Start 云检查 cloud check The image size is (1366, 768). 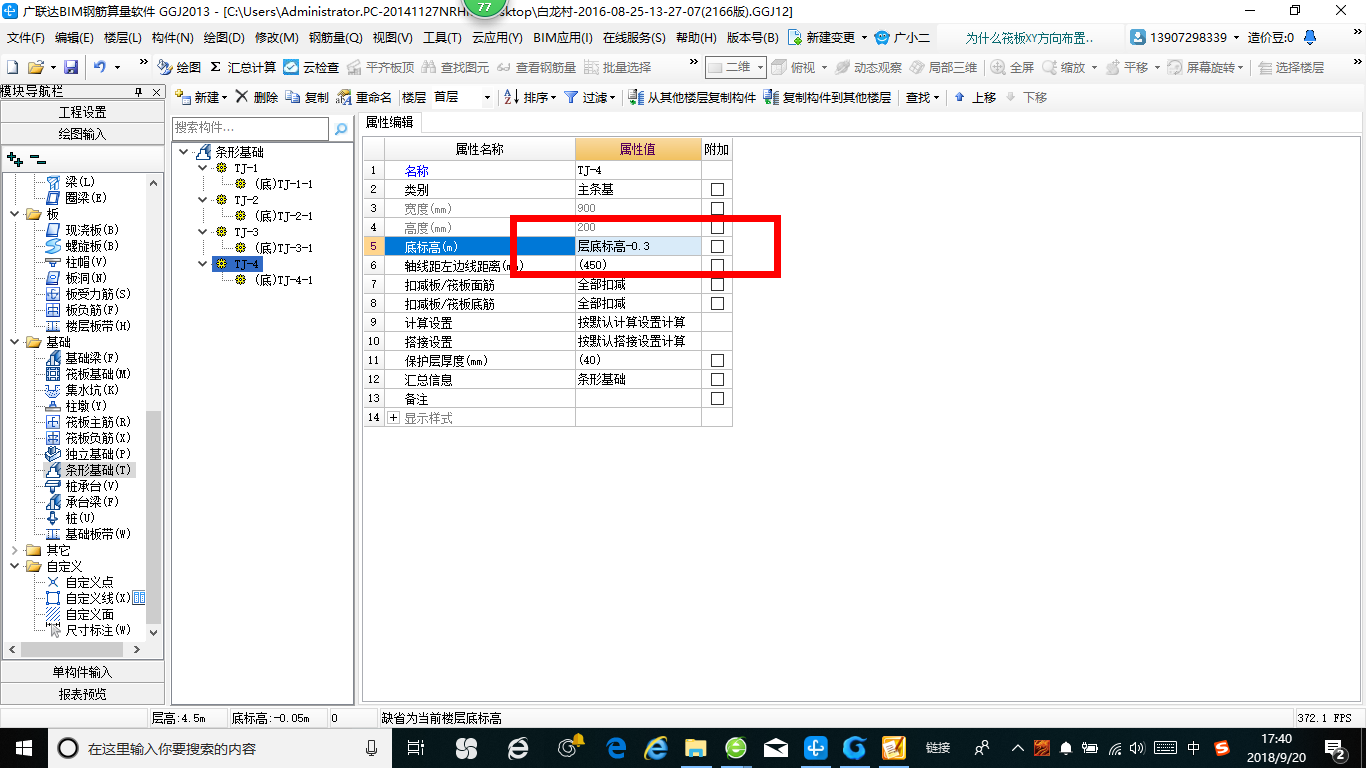point(311,67)
